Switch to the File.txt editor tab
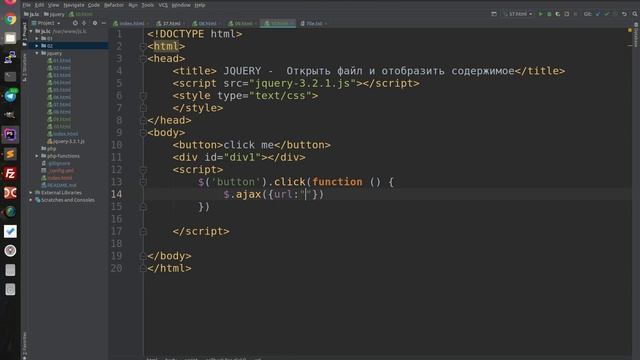 pos(313,24)
